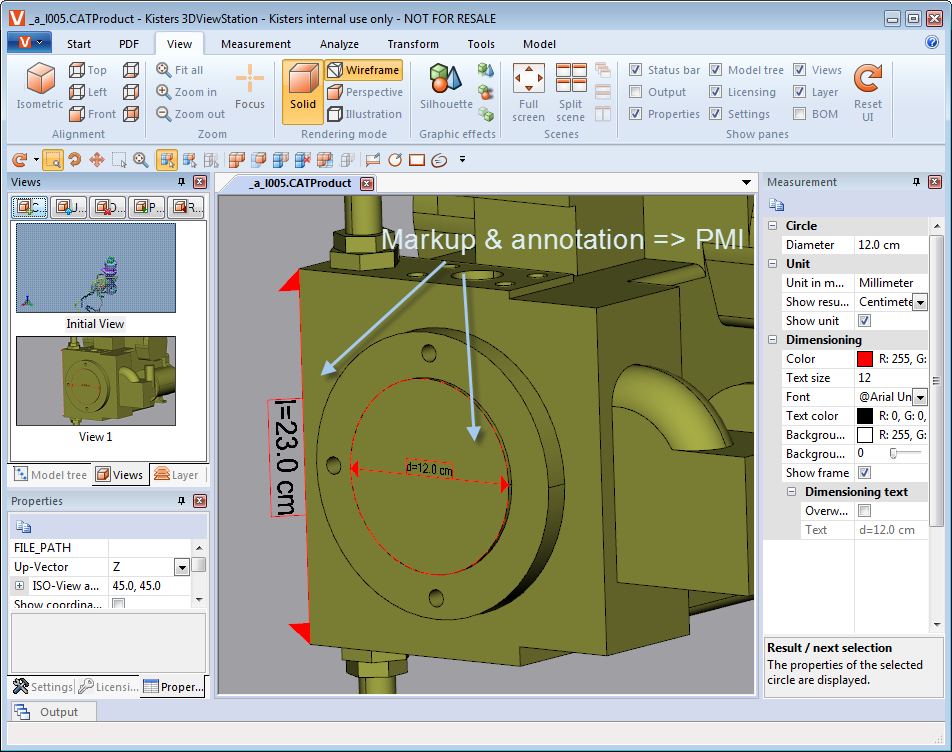Open the Show result unit dropdown
This screenshot has height=752, width=952.
(920, 302)
